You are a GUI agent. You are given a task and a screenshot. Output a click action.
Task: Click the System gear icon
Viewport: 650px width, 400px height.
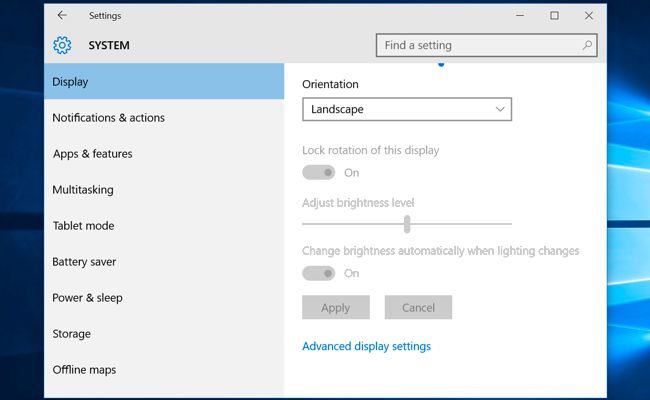(x=62, y=45)
